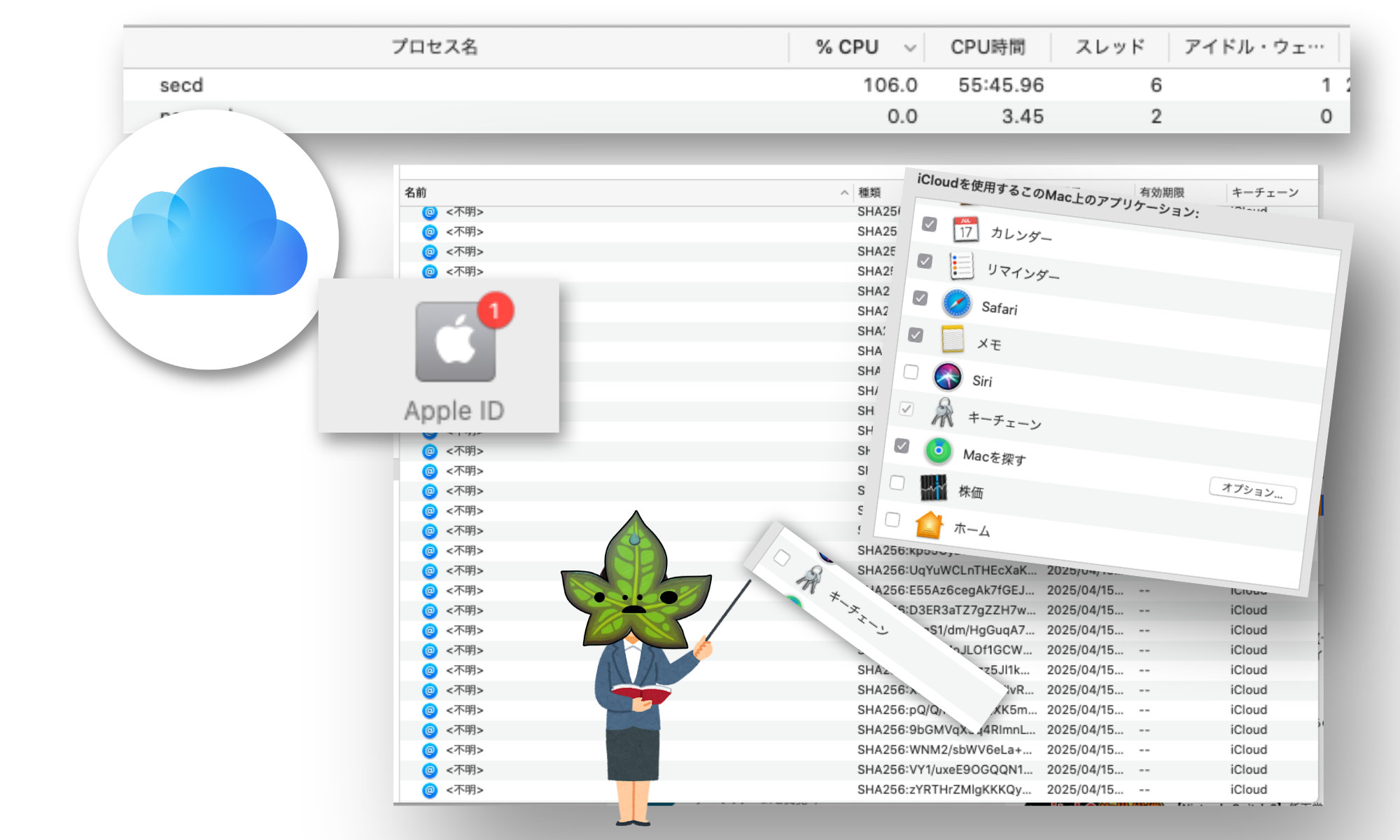Toggle the 名前 column sort arrow

(x=844, y=192)
